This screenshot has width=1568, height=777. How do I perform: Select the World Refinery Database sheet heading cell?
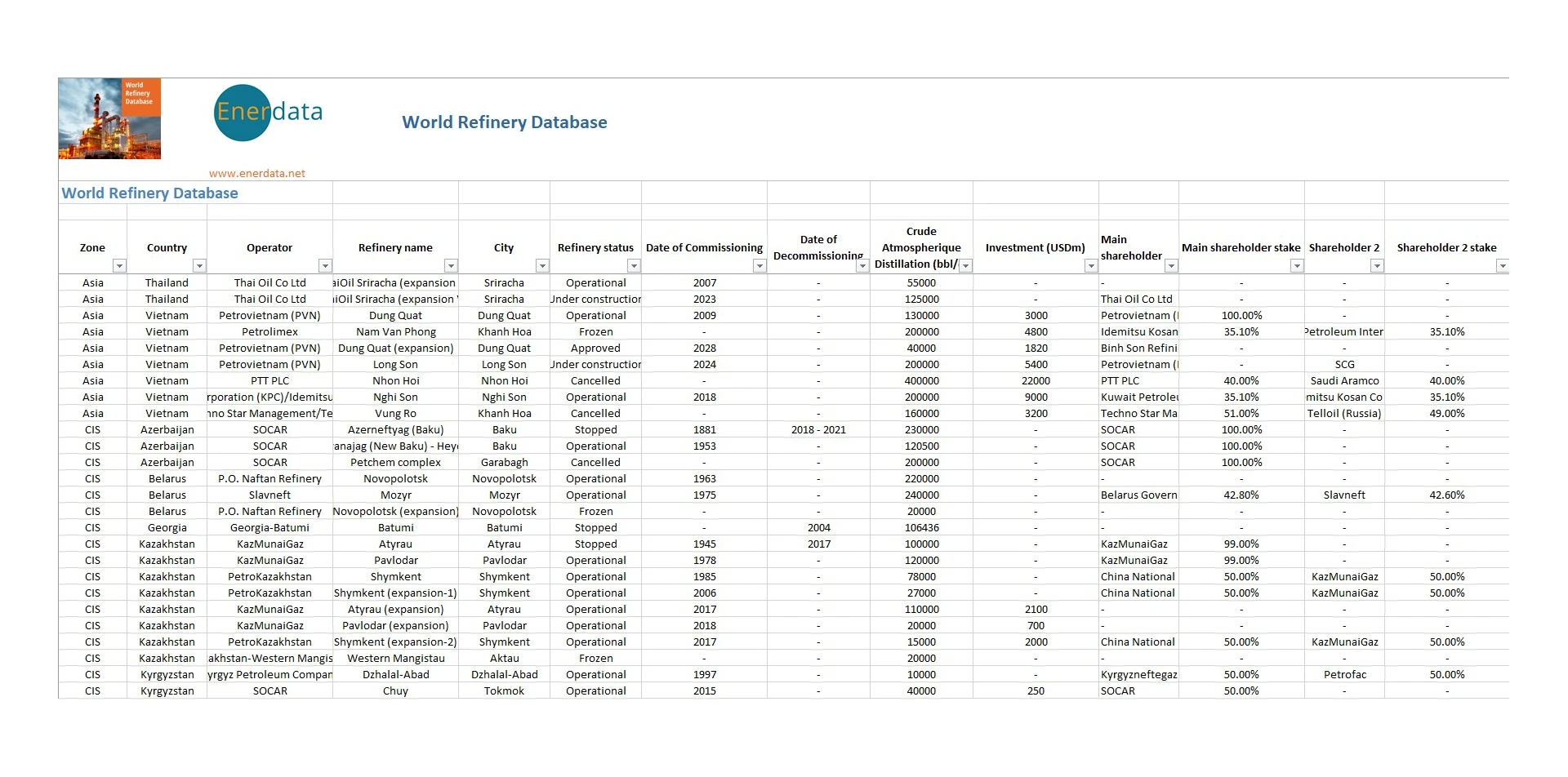[150, 193]
